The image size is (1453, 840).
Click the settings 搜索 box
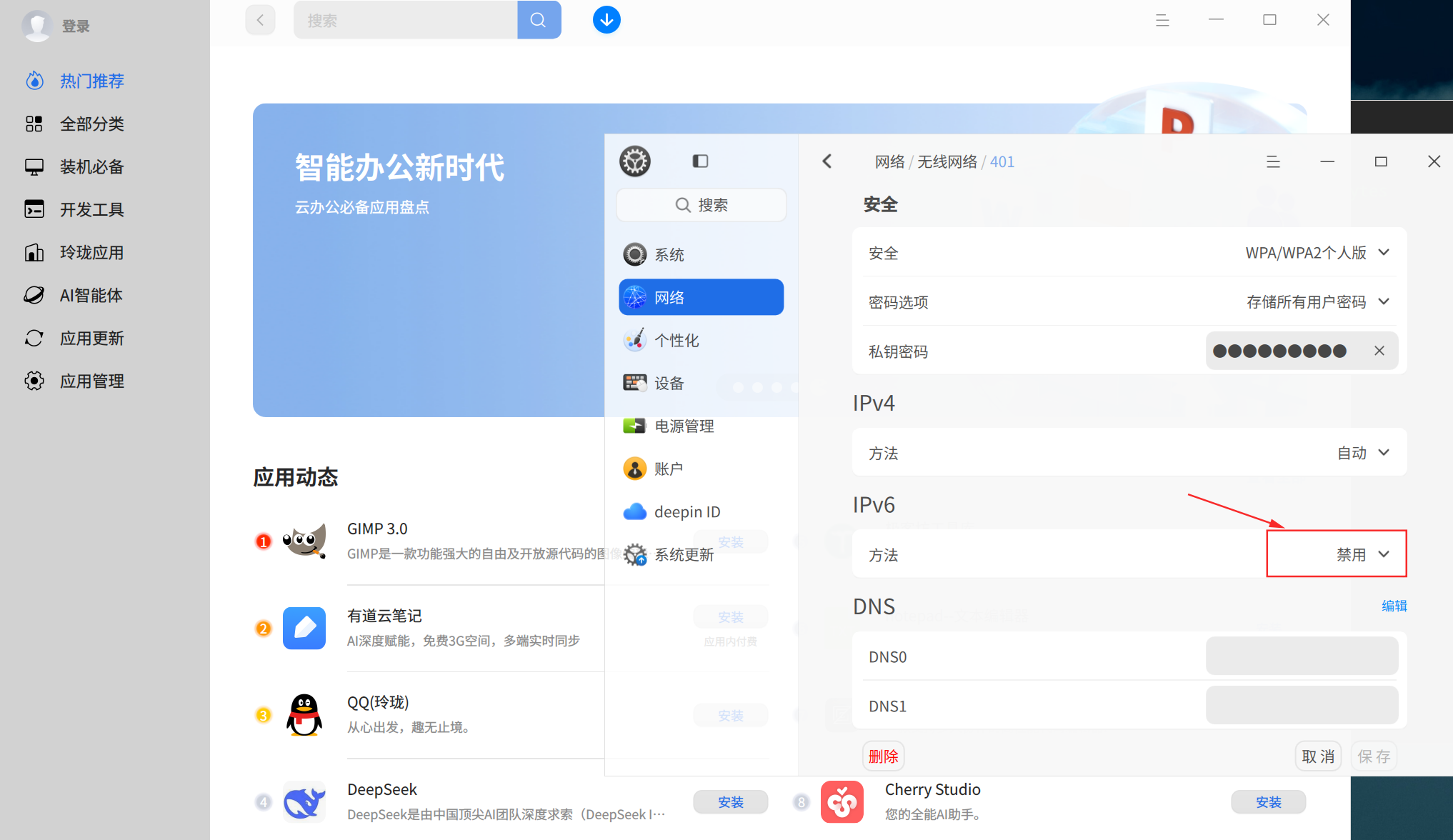pos(701,205)
